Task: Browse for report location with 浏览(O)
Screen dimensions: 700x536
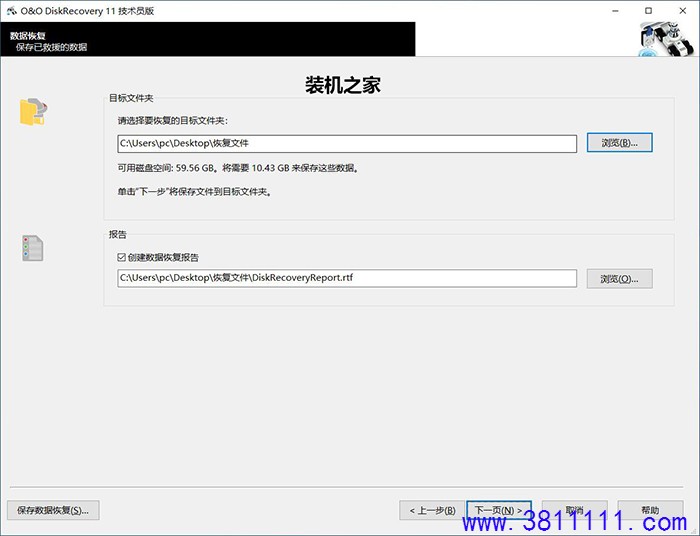Action: 620,279
